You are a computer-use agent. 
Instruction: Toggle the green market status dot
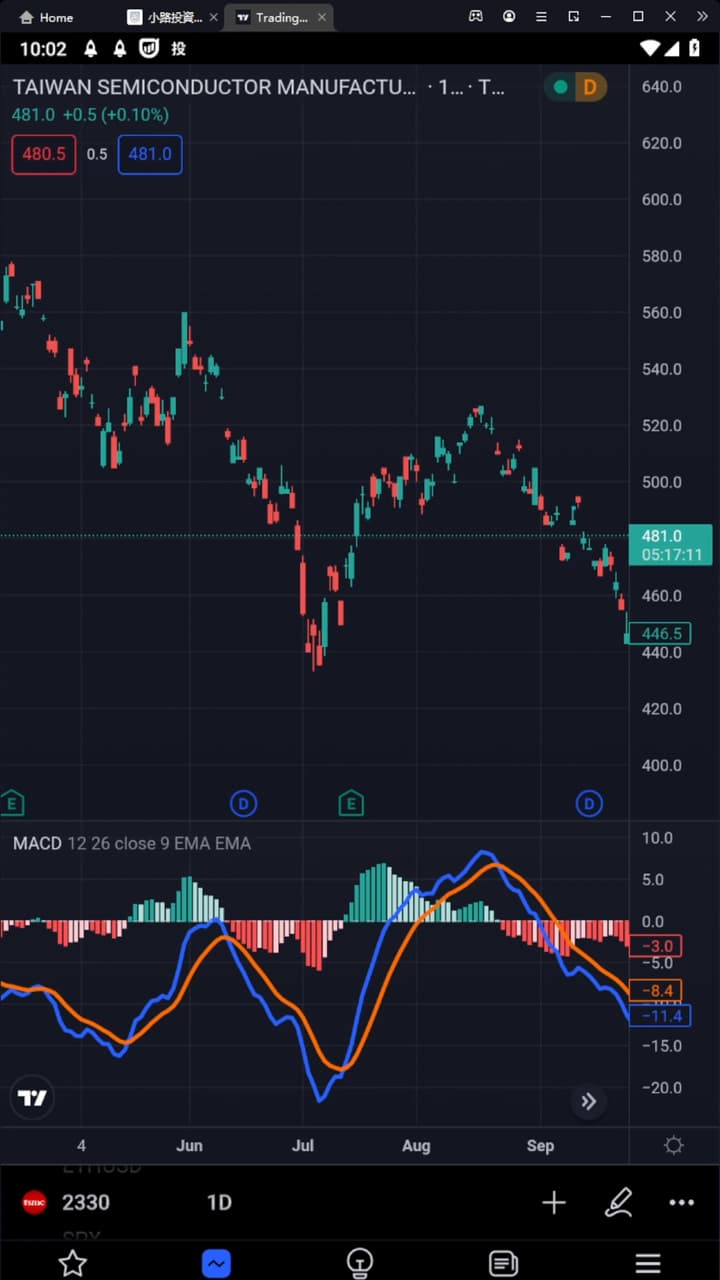pos(561,87)
